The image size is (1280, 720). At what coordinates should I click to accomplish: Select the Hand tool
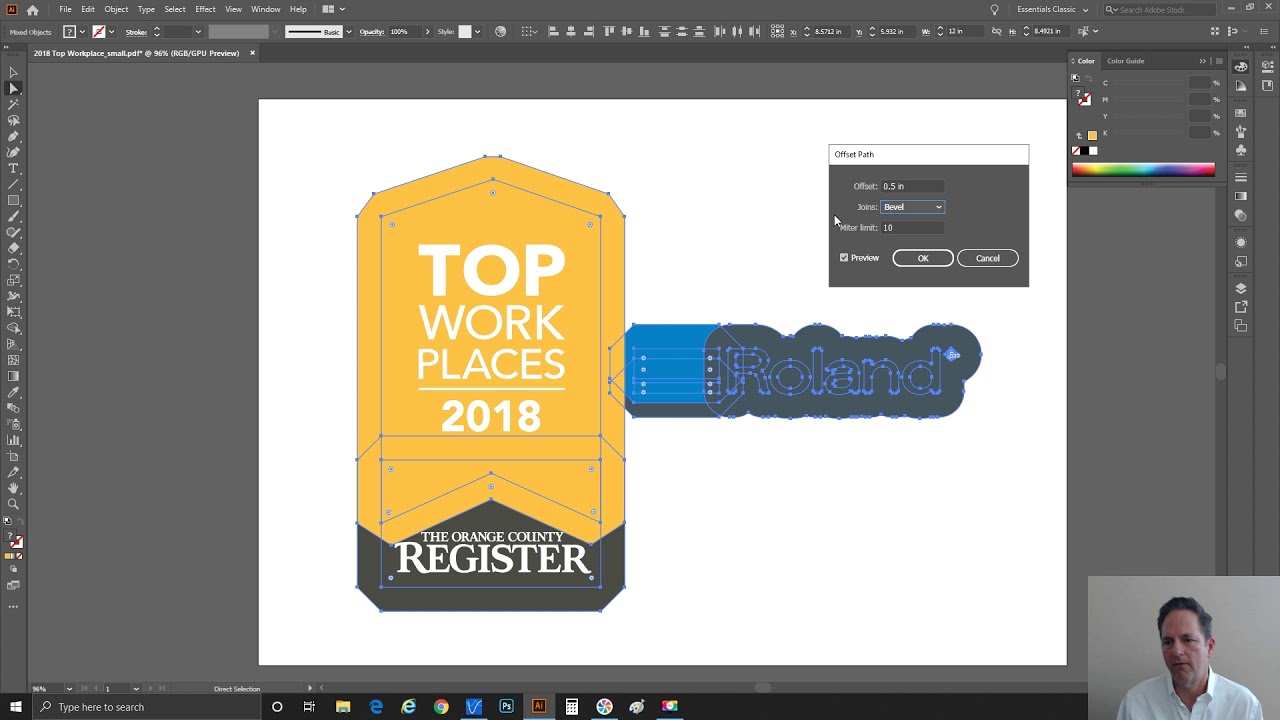click(x=13, y=488)
